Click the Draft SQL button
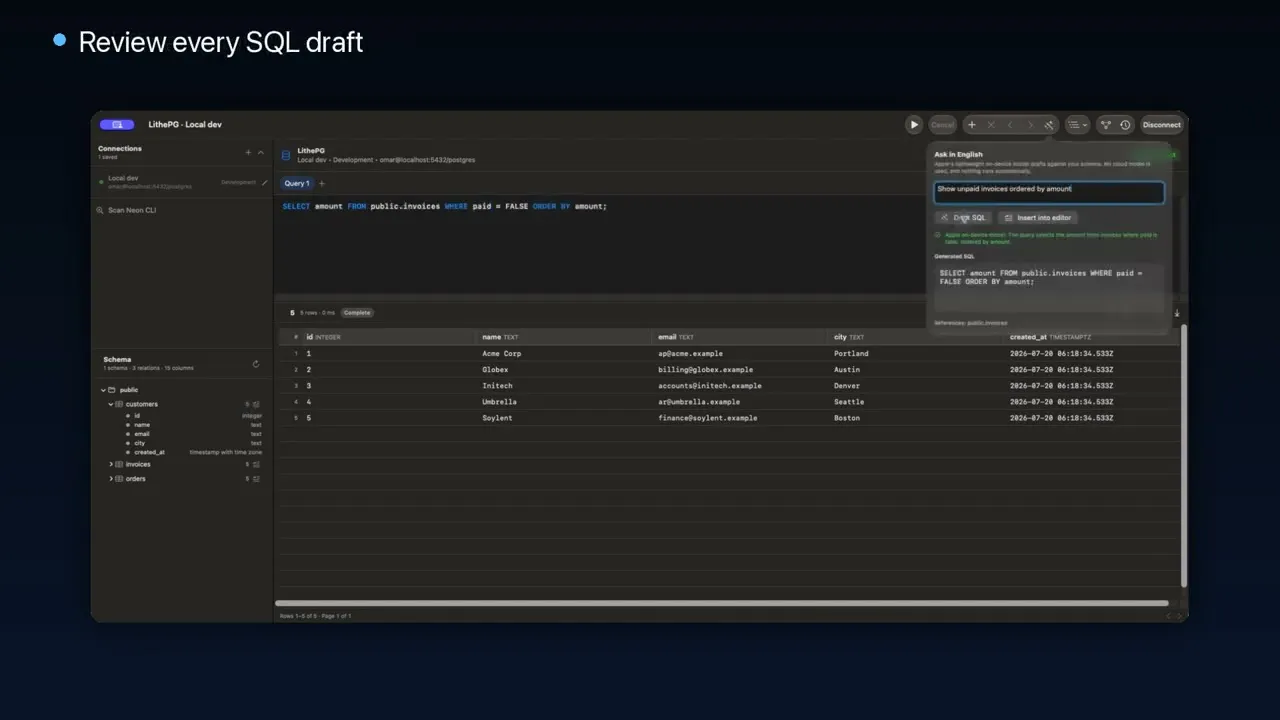The width and height of the screenshot is (1280, 720). point(964,218)
